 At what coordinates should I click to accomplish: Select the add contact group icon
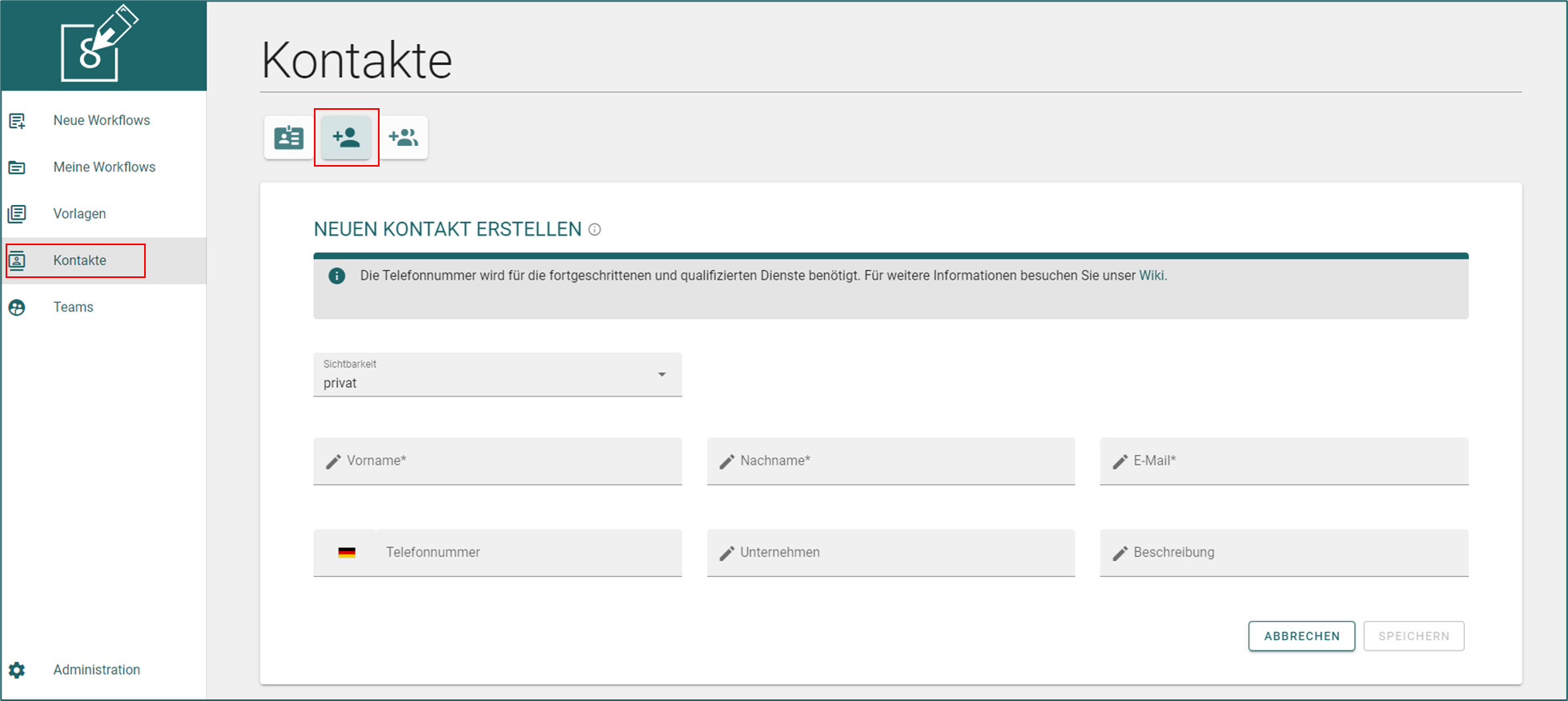(x=404, y=138)
